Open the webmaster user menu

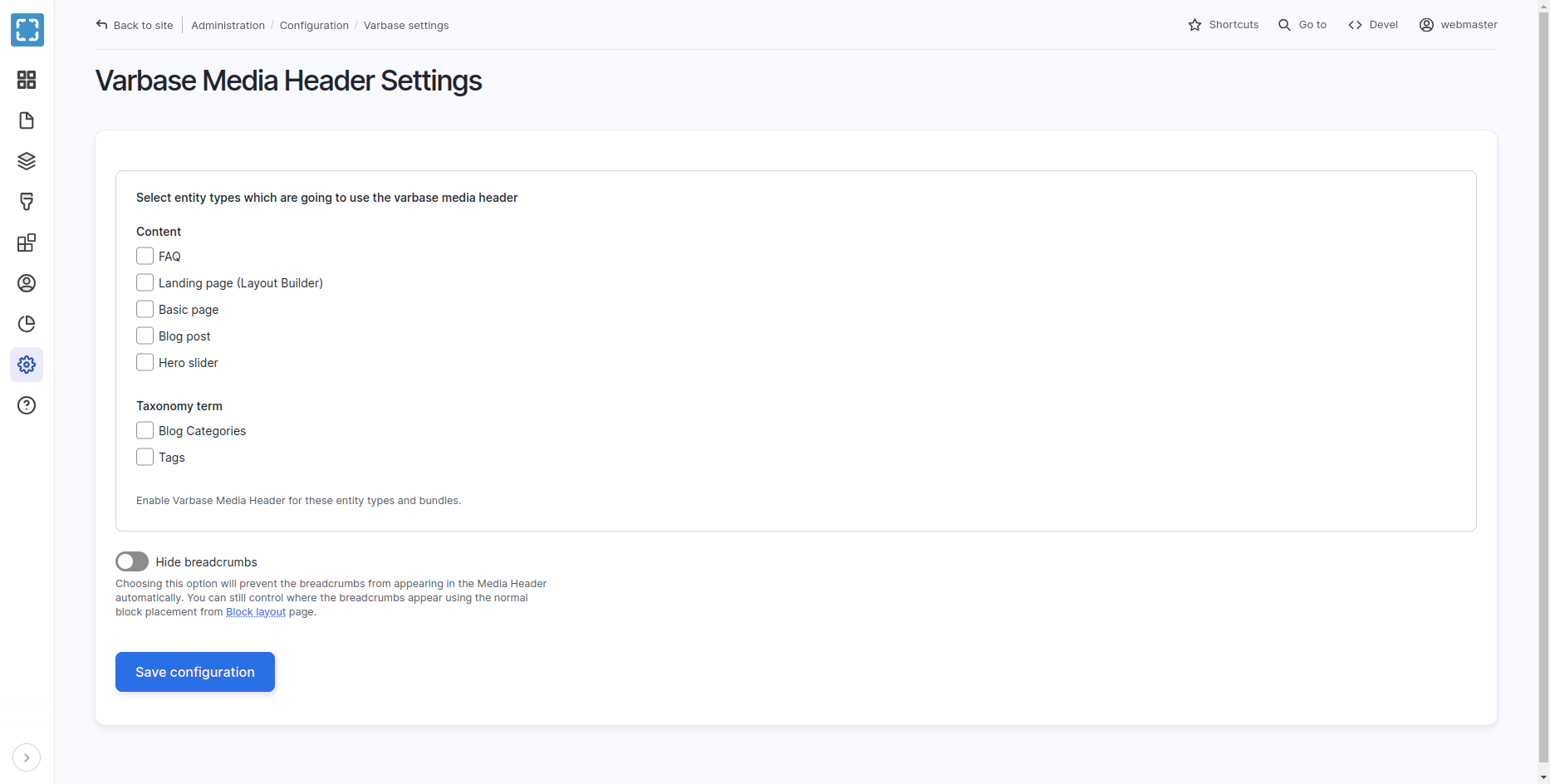[x=1459, y=25]
